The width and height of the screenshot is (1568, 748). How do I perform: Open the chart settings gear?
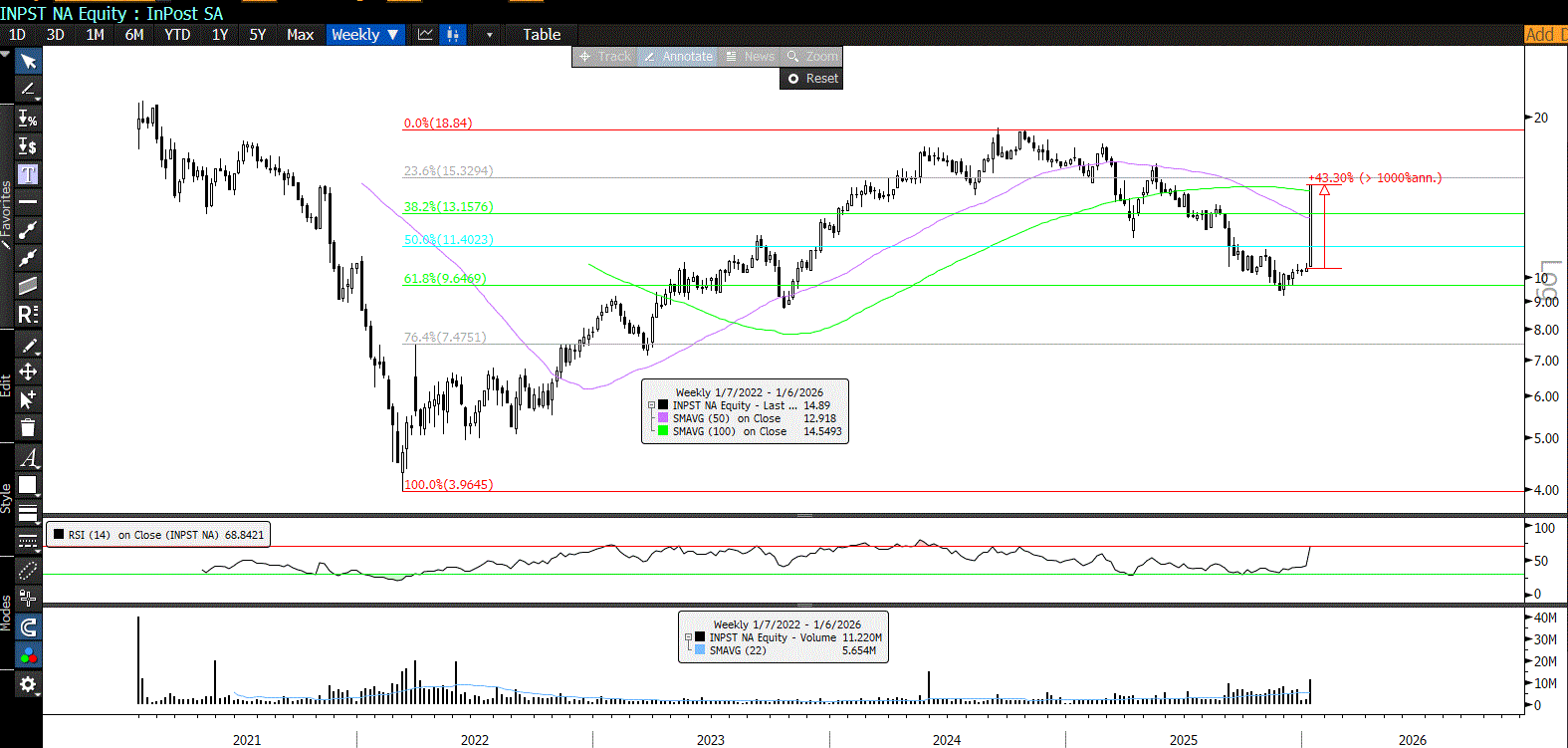[28, 684]
